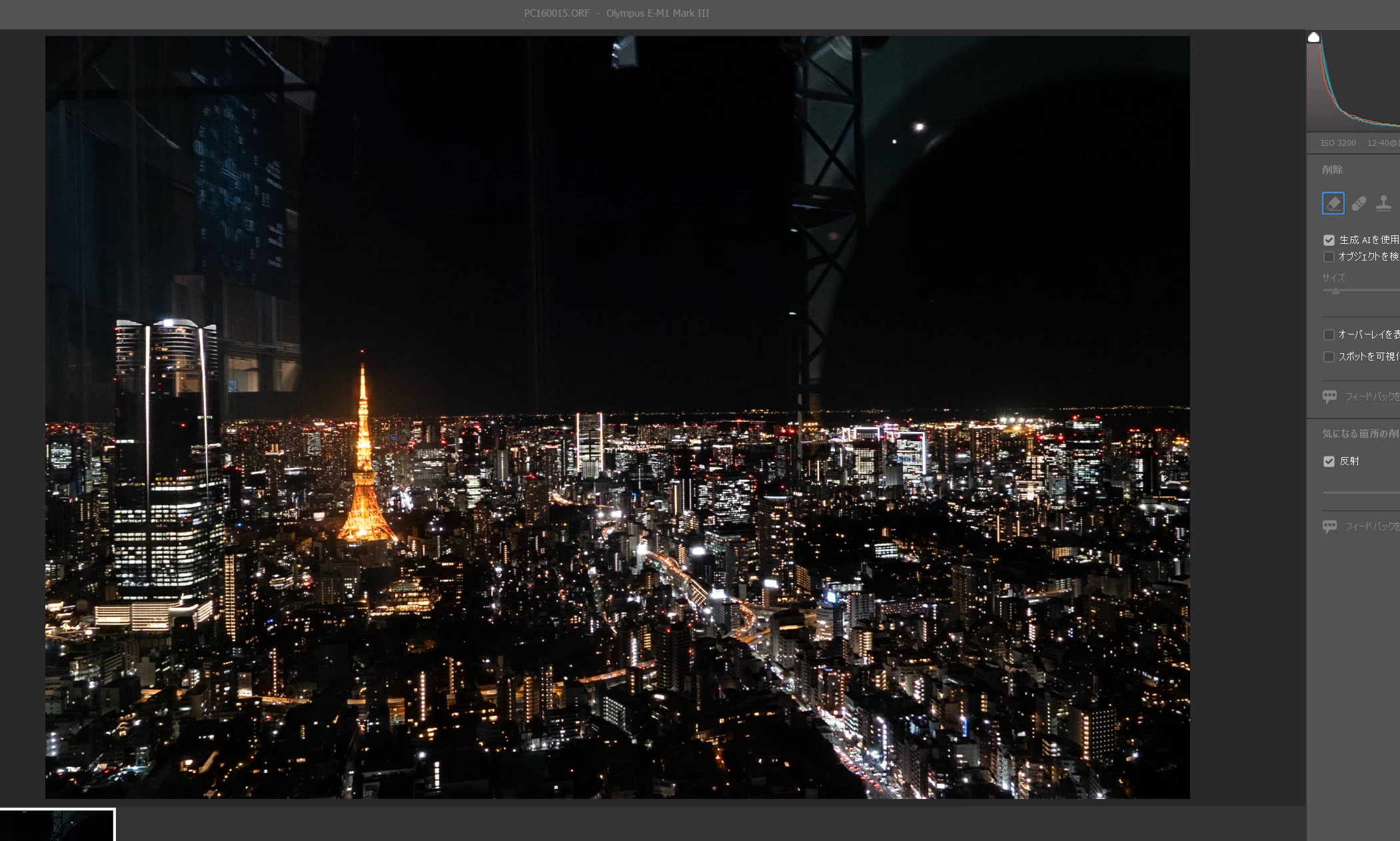Viewport: 1400px width, 841px height.
Task: Click the 削除 panel header
Action: tap(1332, 170)
